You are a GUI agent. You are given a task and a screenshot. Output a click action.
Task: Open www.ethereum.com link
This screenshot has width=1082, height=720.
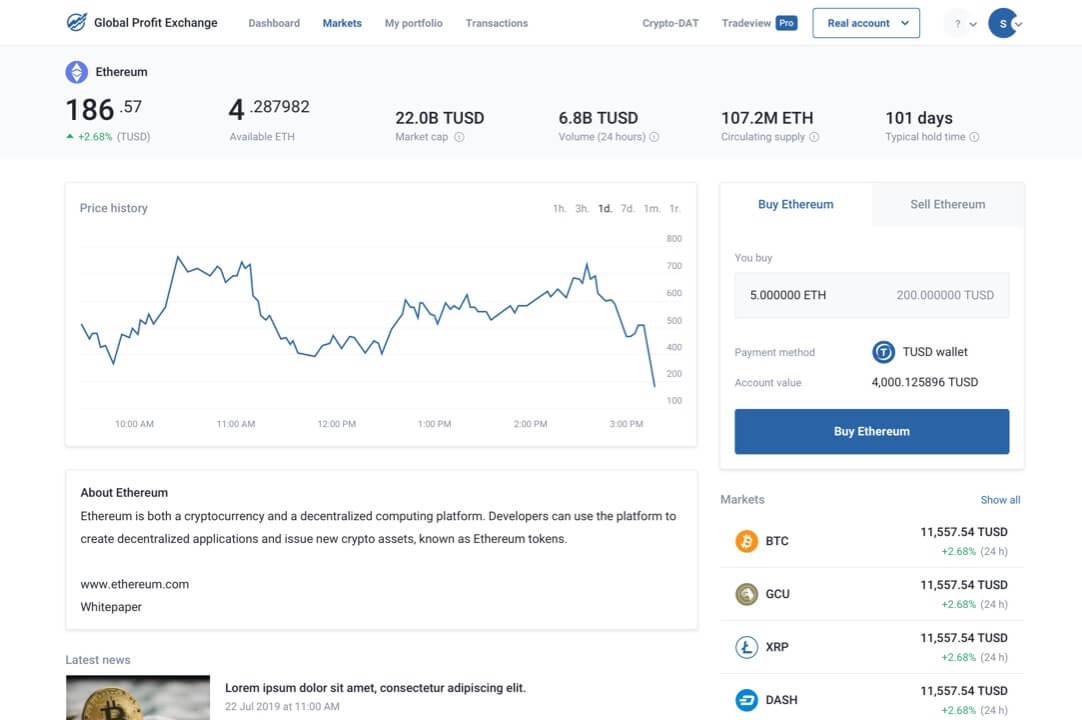coord(135,584)
